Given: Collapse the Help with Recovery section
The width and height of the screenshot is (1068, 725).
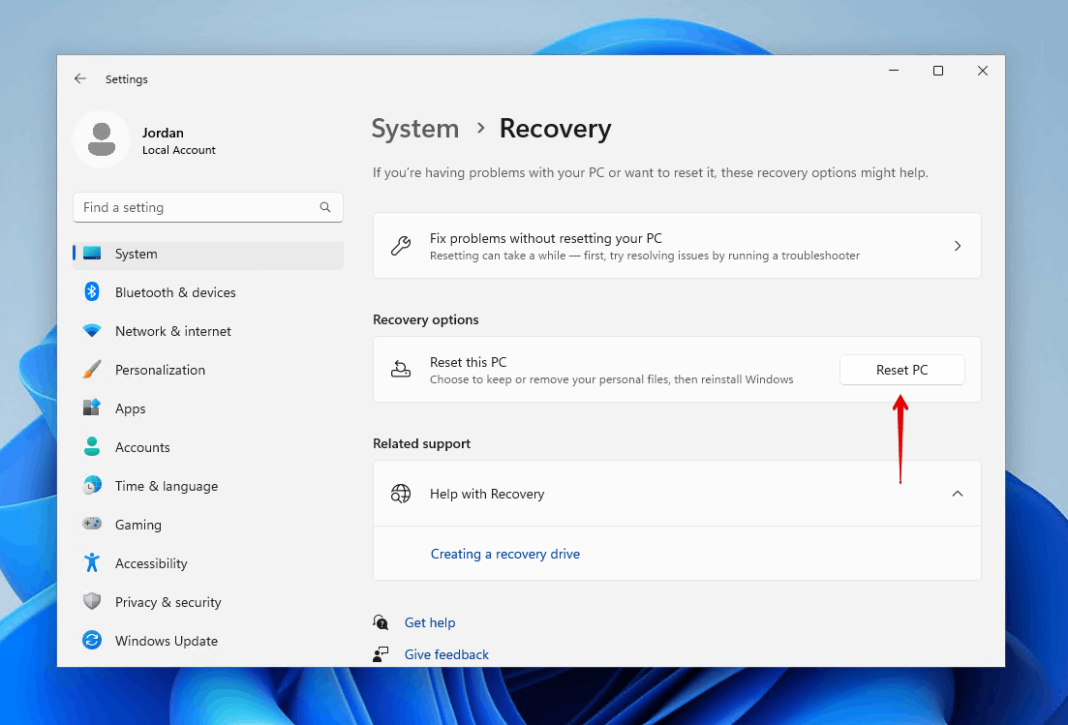Looking at the screenshot, I should 957,493.
